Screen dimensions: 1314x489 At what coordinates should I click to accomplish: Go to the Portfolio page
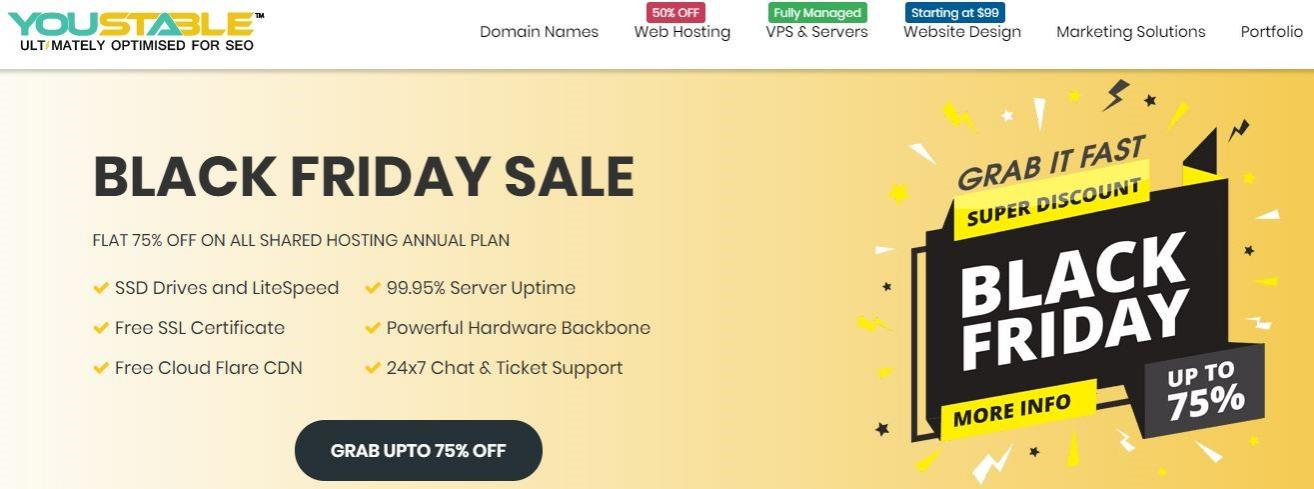click(x=1271, y=32)
